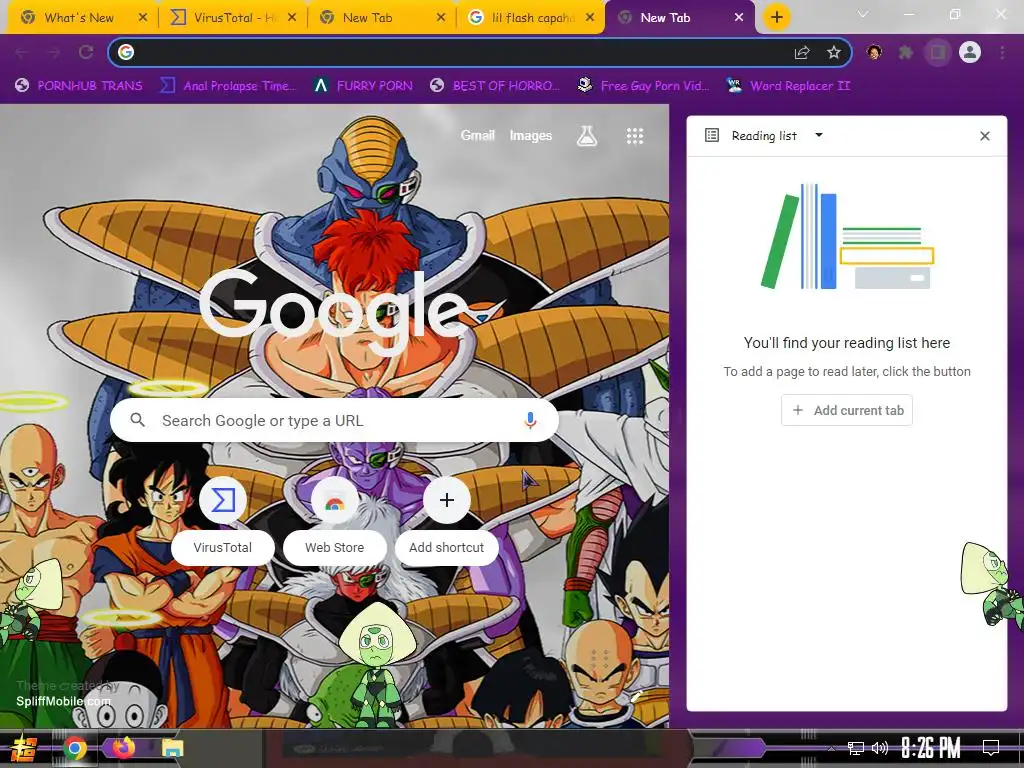Show hidden system tray icons
The width and height of the screenshot is (1024, 768).
pos(831,748)
